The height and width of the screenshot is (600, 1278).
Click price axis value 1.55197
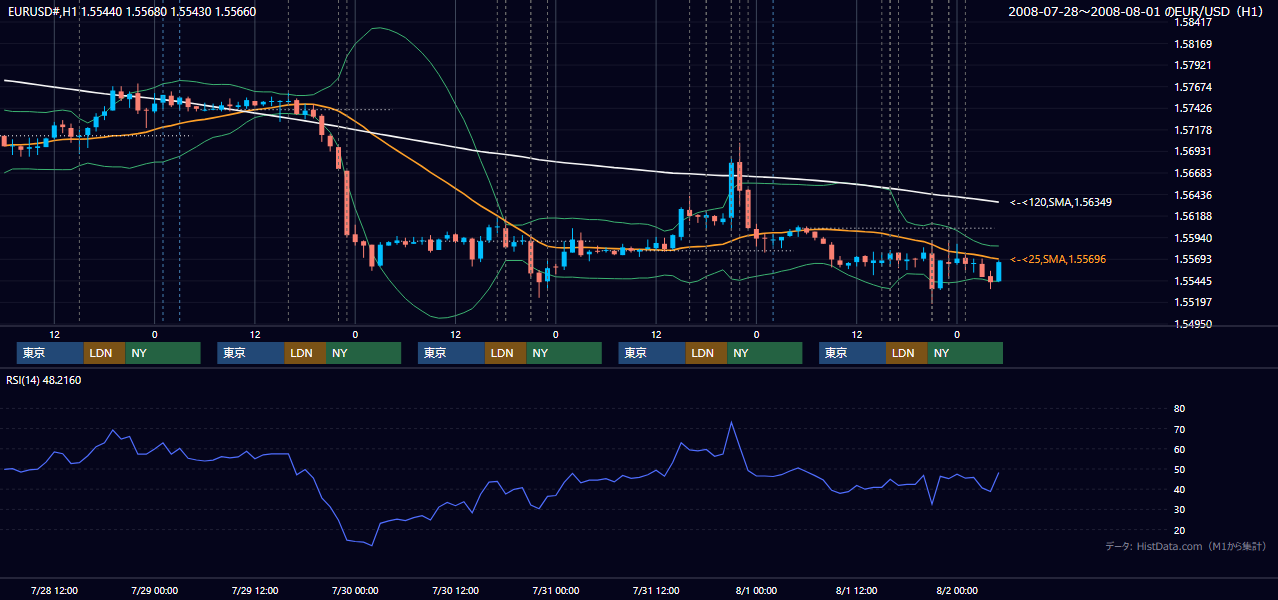tap(1193, 302)
